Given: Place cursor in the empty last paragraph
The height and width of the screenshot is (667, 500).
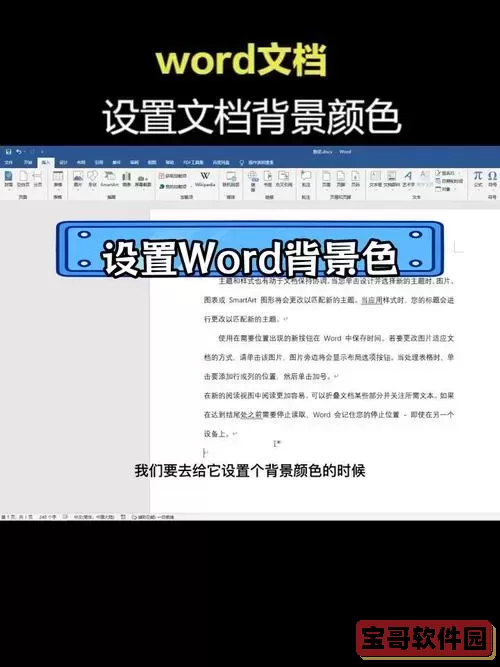Looking at the screenshot, I should click(x=205, y=453).
